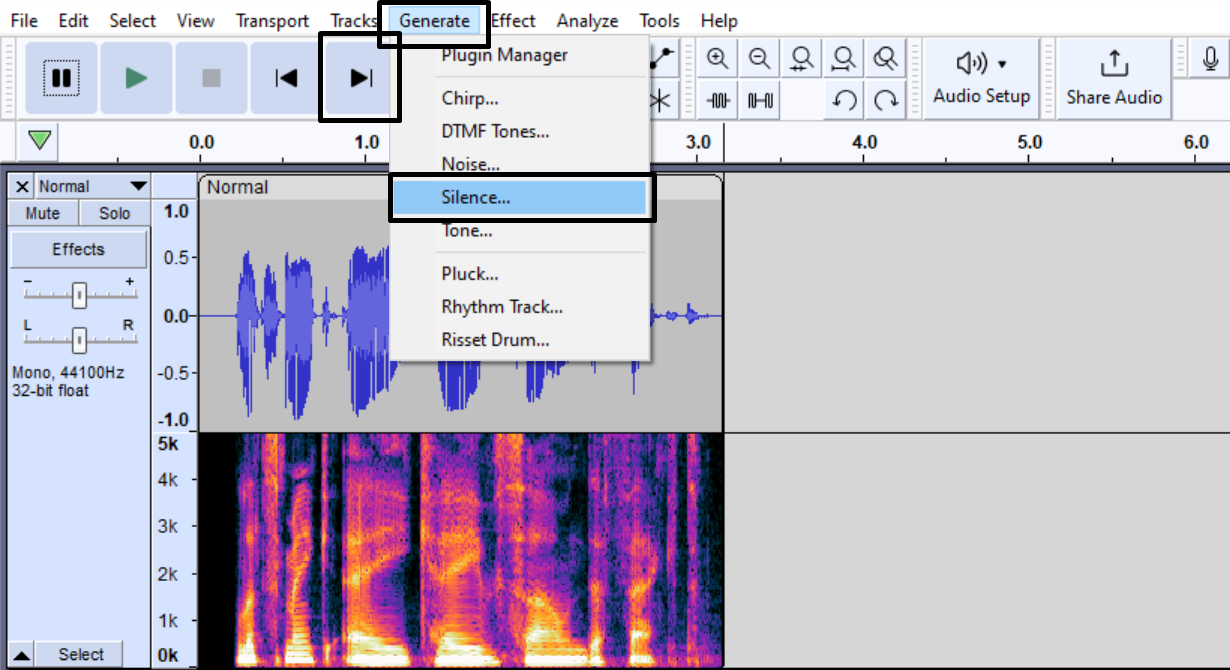The width and height of the screenshot is (1230, 670).
Task: Open the Tracks menu
Action: coord(354,20)
